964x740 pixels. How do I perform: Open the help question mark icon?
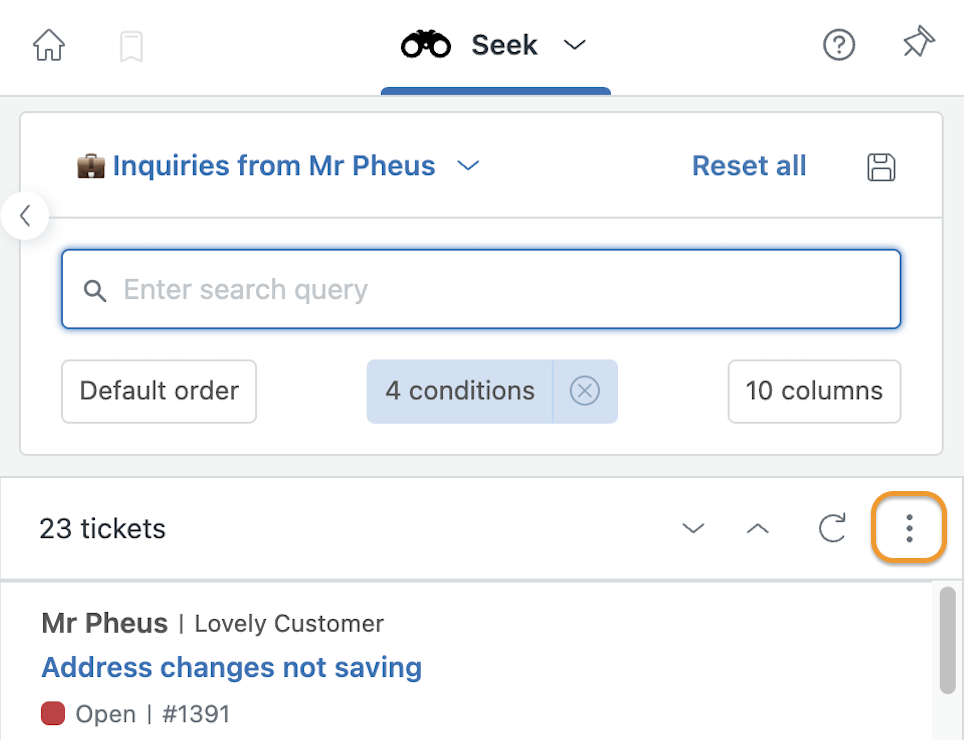point(839,45)
